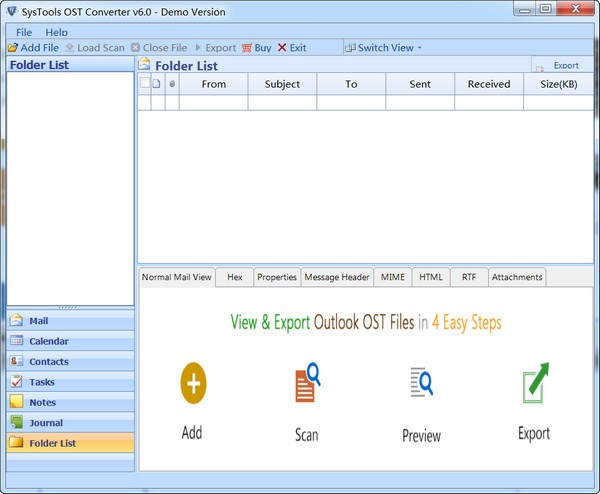This screenshot has height=494, width=600.
Task: Click the document type column header icon
Action: tap(156, 84)
